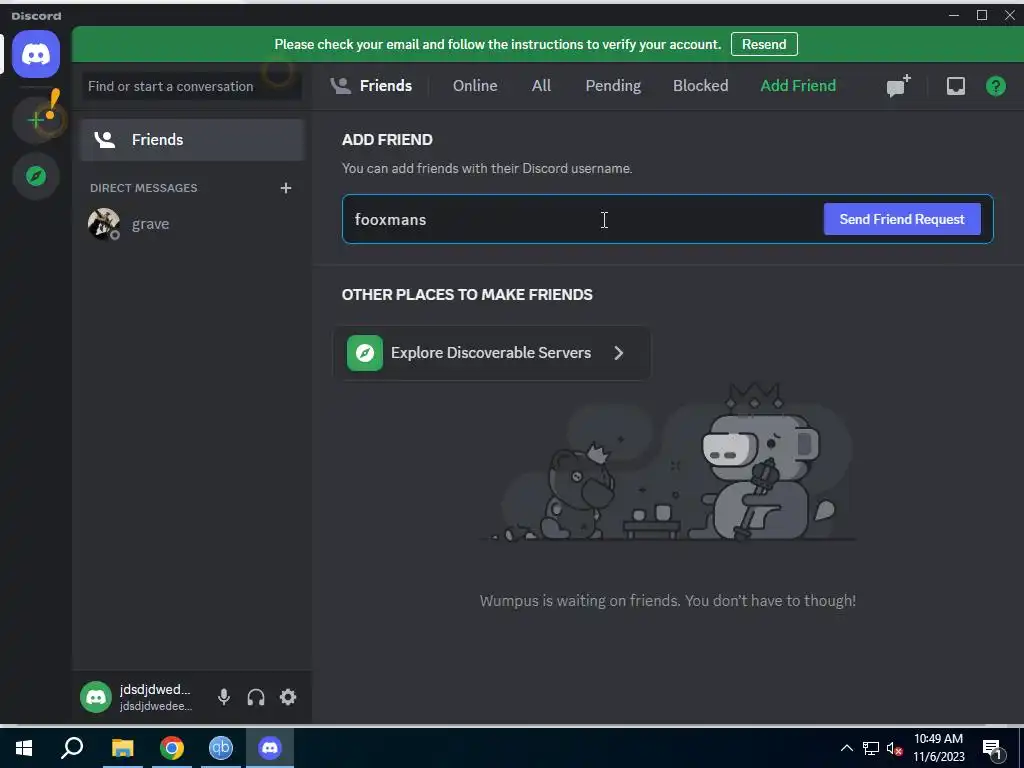Click the jdsdjdwed username in user panel
1024x768 pixels.
coord(155,690)
